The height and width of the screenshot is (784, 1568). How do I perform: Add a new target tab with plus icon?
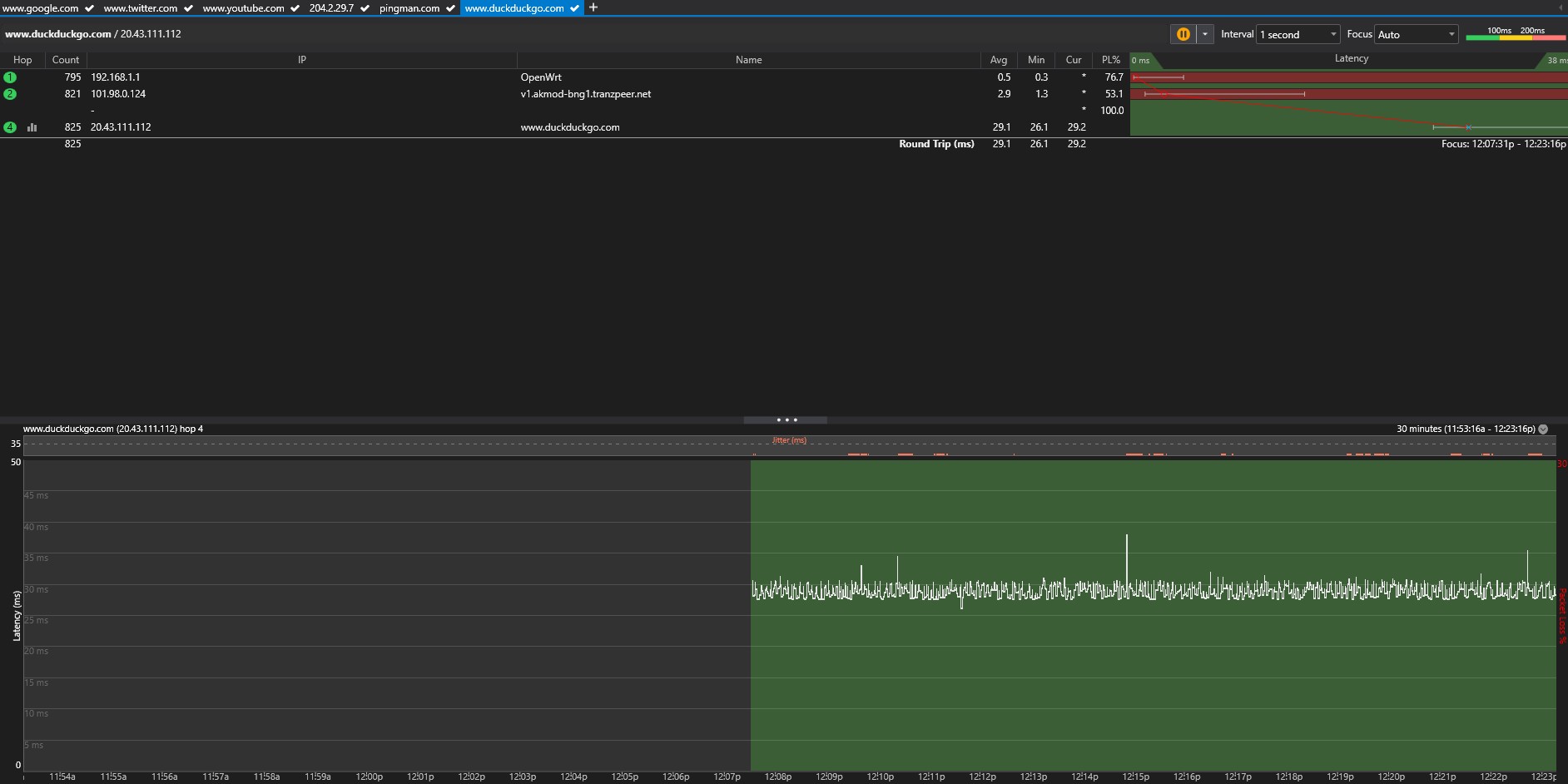coord(593,7)
